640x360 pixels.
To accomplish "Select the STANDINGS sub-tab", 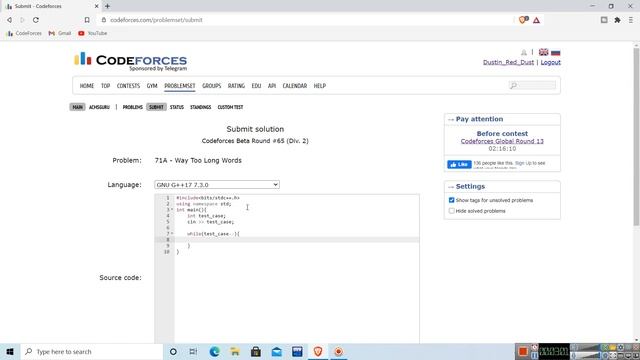I will point(200,107).
